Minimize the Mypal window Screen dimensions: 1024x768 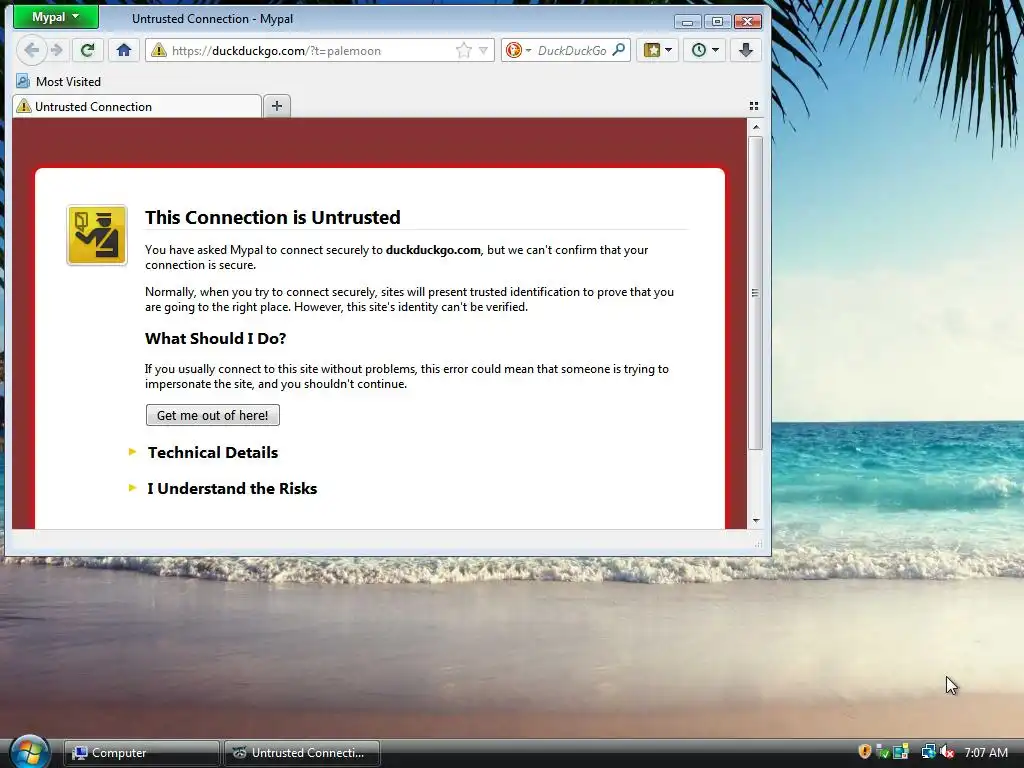tap(687, 22)
